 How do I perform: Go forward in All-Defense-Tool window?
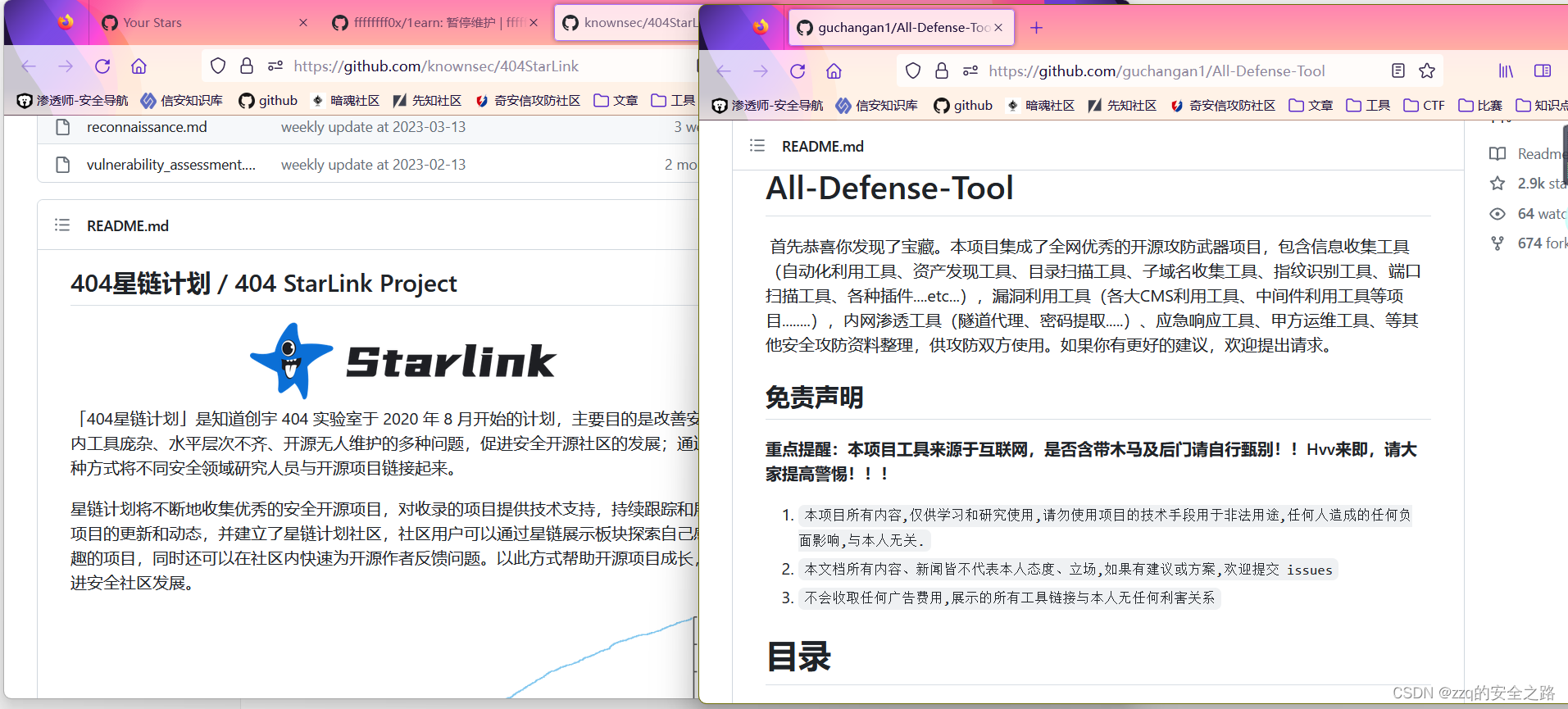coord(761,71)
